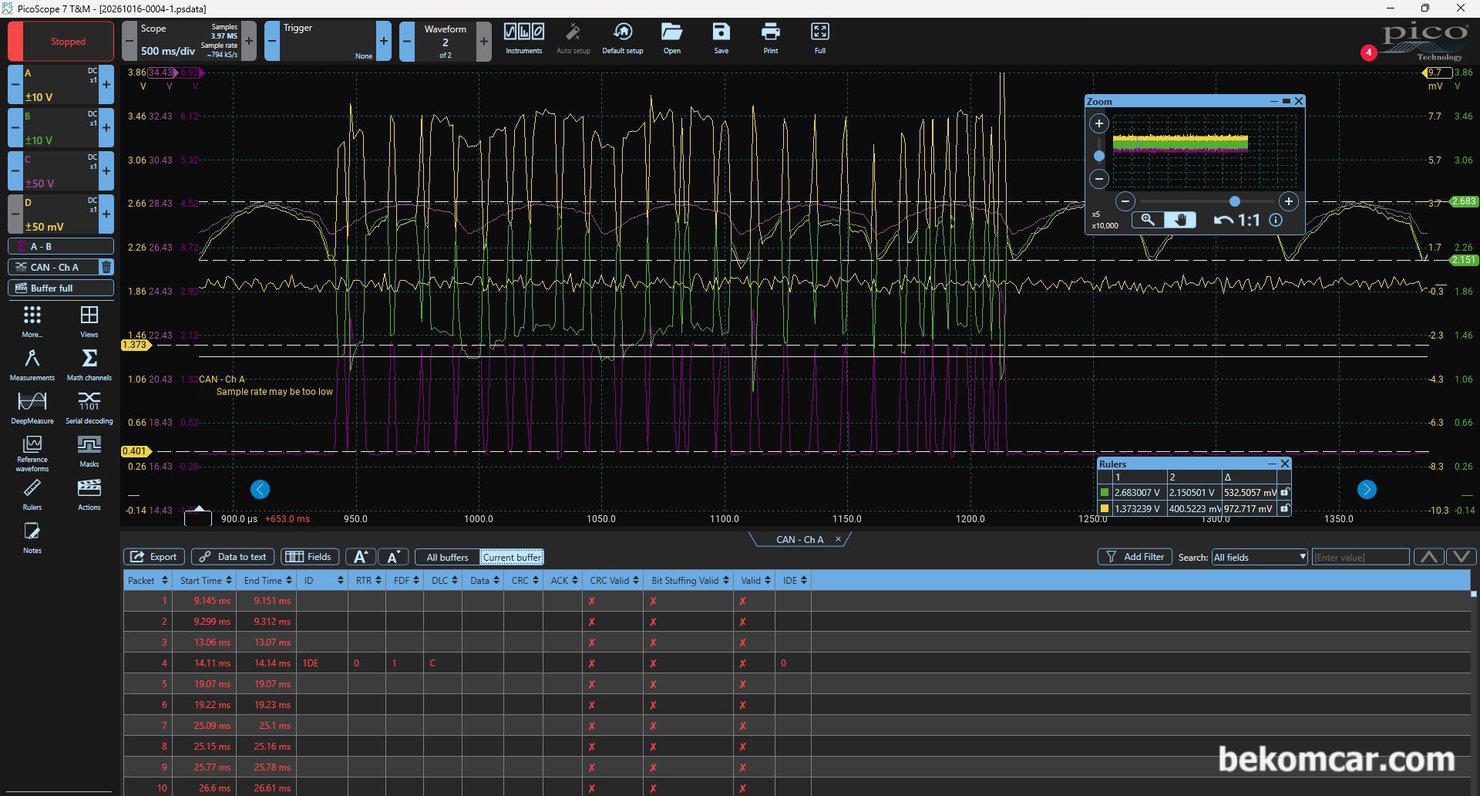Go to the next waveform buffer
The width and height of the screenshot is (1480, 796).
pos(484,42)
